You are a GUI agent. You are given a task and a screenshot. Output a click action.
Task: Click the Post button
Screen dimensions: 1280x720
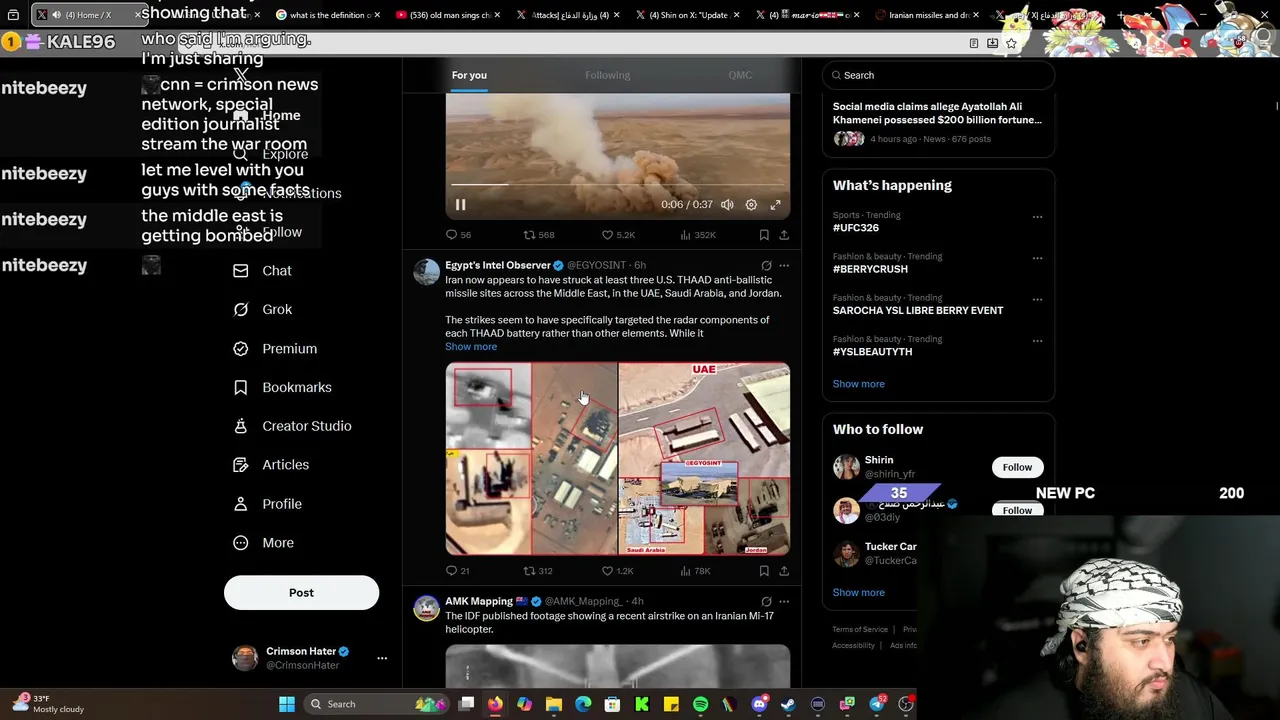point(301,593)
